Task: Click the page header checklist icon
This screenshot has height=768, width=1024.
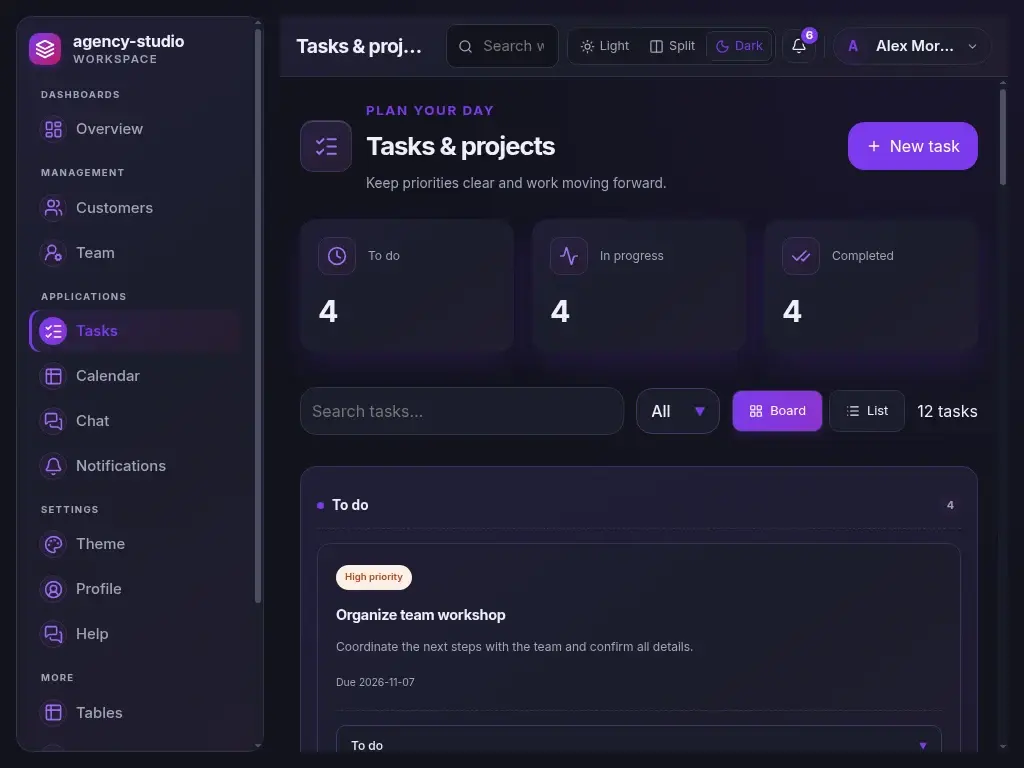Action: click(x=326, y=146)
